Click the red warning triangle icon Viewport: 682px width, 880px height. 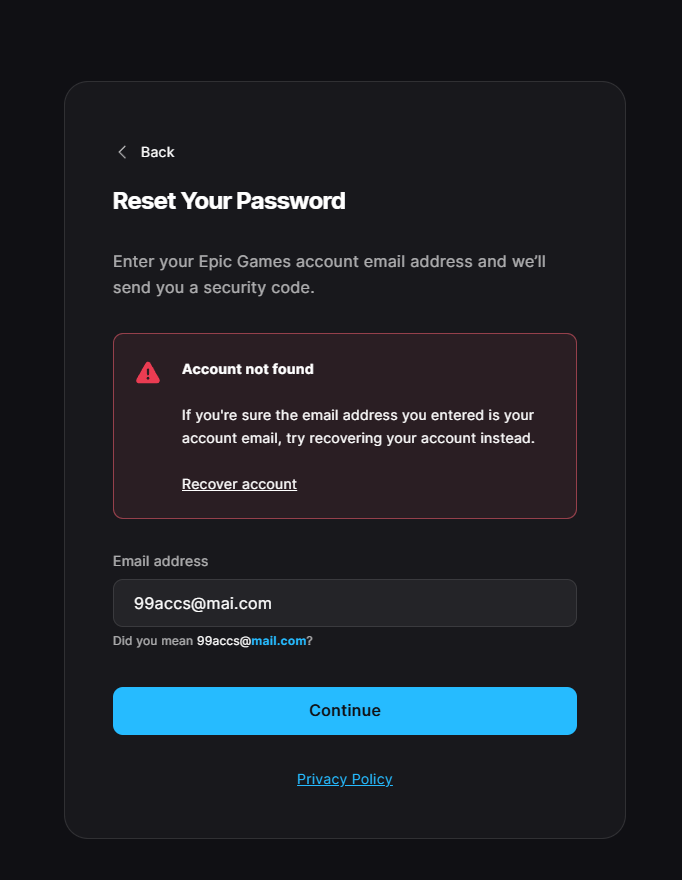tap(148, 373)
